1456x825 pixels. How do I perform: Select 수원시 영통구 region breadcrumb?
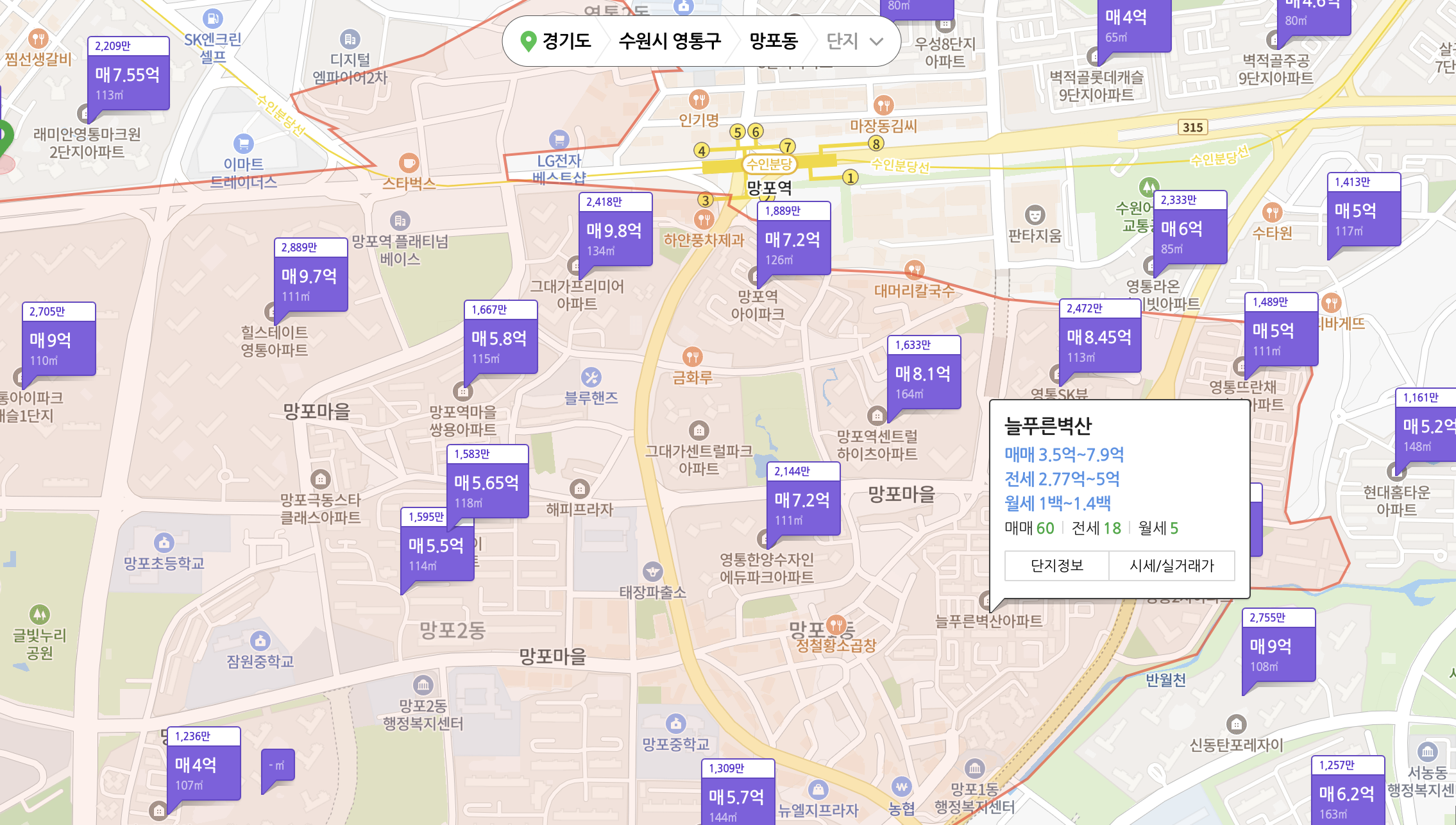point(670,41)
